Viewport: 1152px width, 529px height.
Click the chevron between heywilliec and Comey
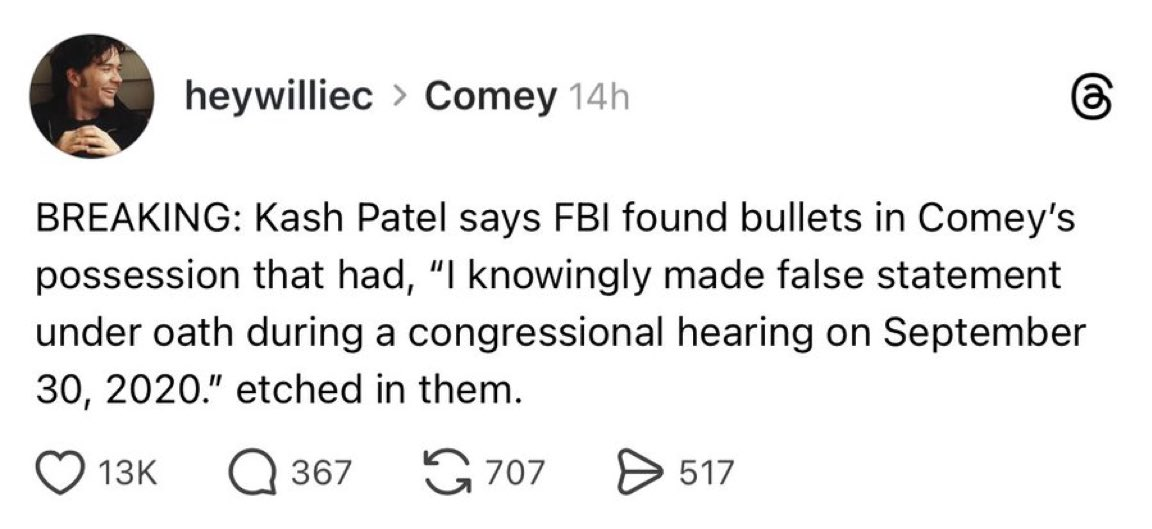[x=400, y=97]
